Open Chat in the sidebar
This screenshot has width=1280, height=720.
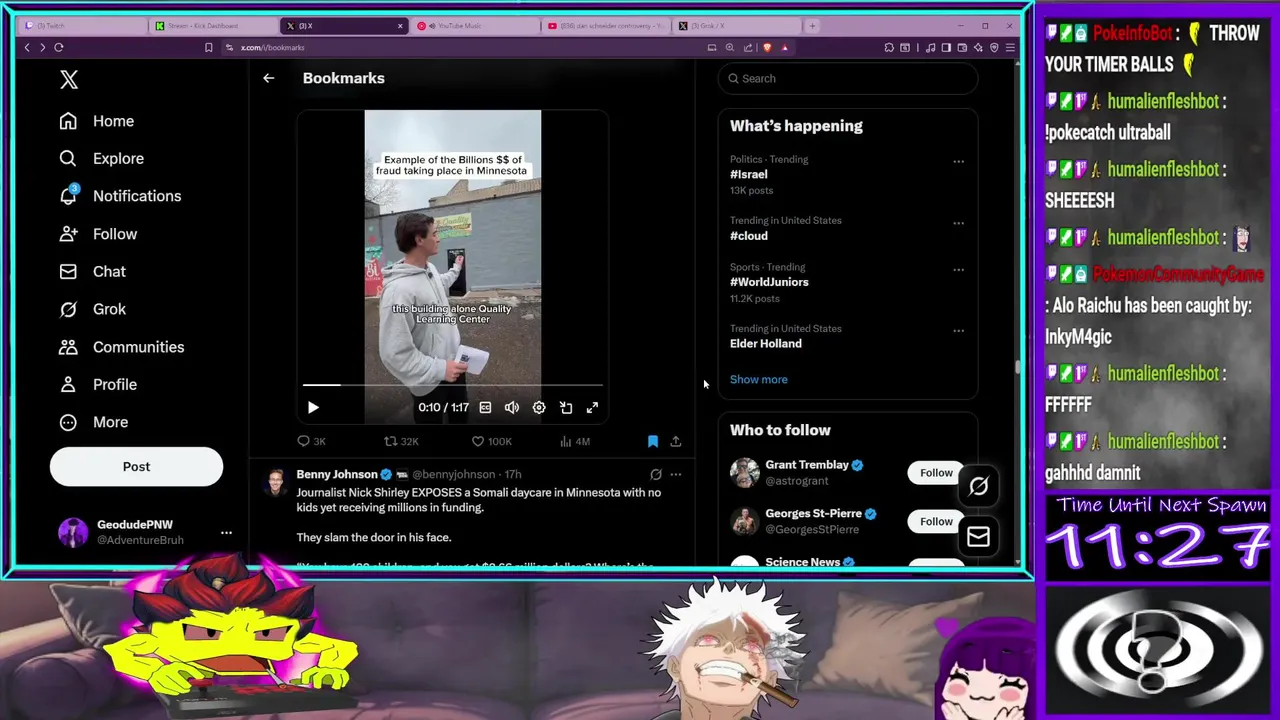coord(92,271)
